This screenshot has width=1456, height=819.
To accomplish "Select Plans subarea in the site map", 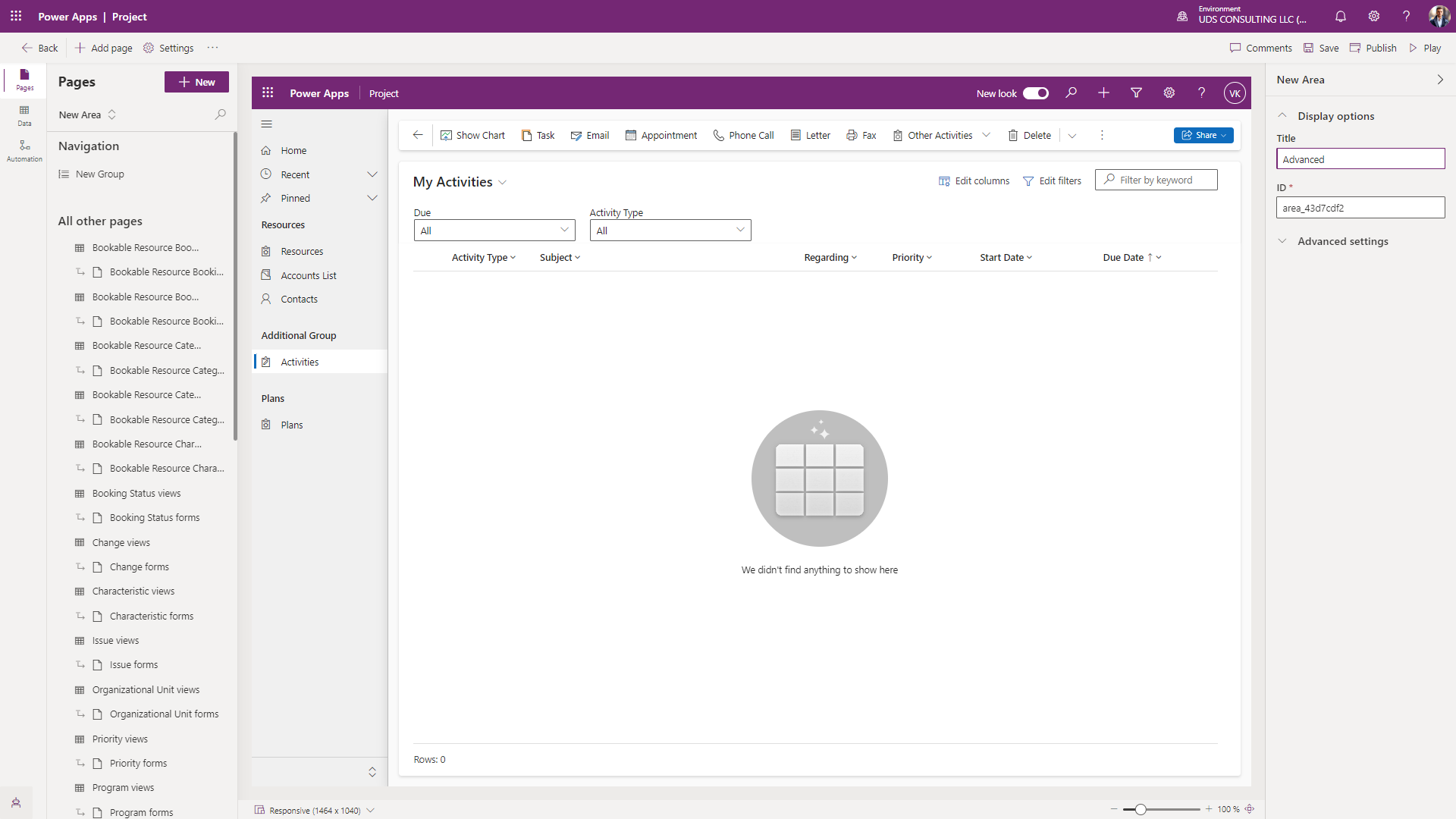I will tap(319, 425).
